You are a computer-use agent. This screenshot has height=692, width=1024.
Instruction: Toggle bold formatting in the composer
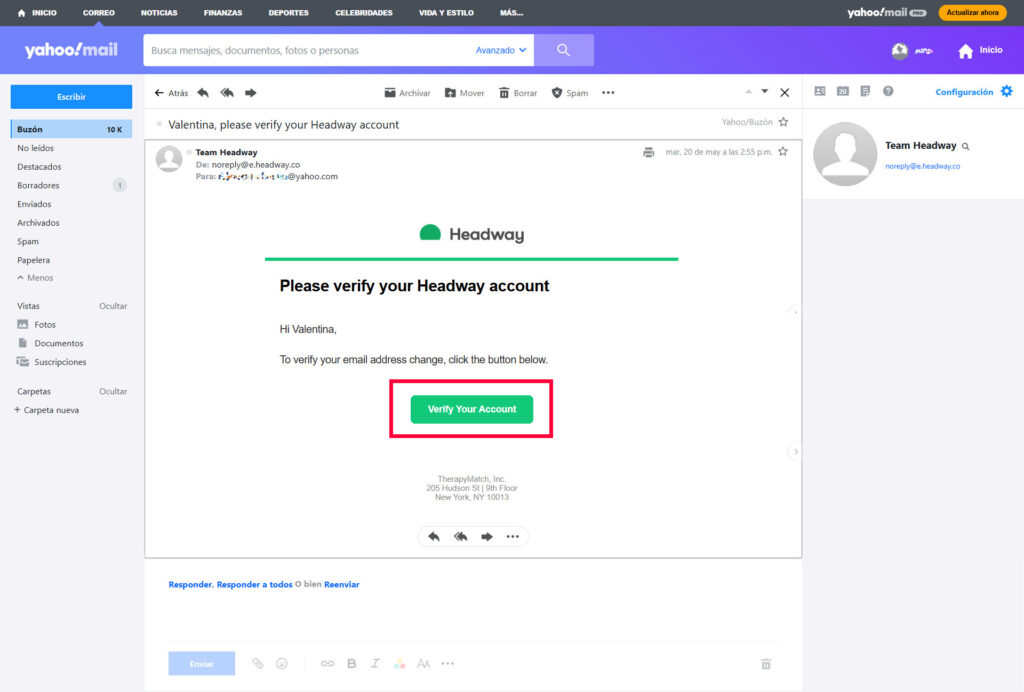click(x=351, y=663)
